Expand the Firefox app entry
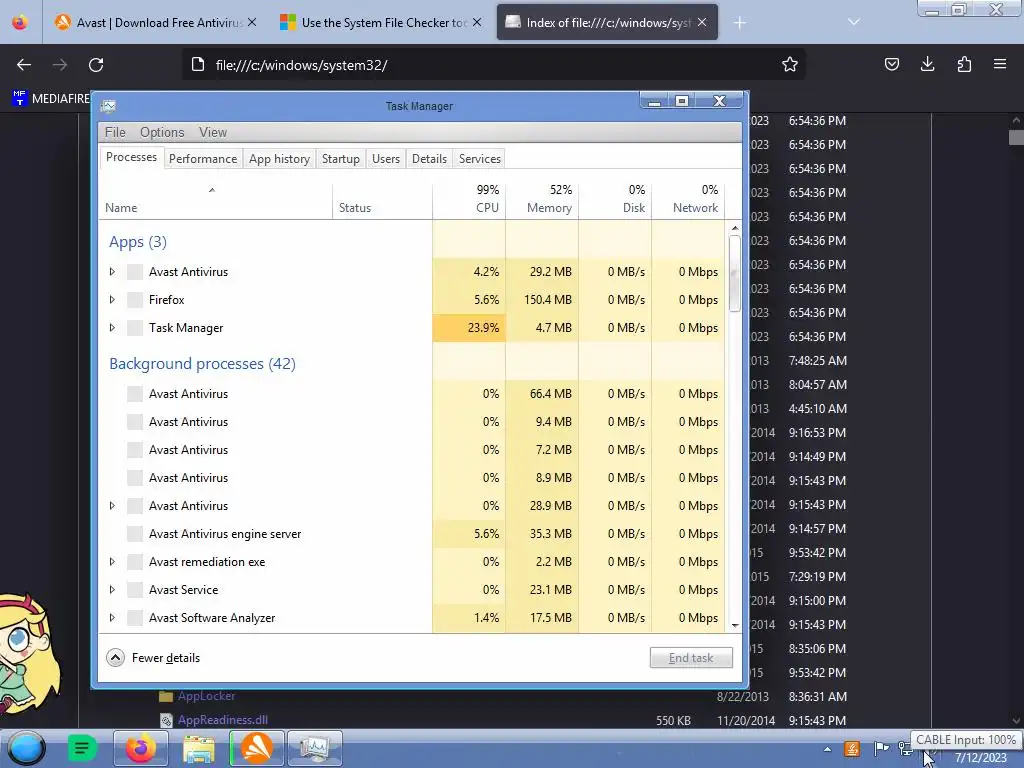The width and height of the screenshot is (1024, 768). pos(112,300)
